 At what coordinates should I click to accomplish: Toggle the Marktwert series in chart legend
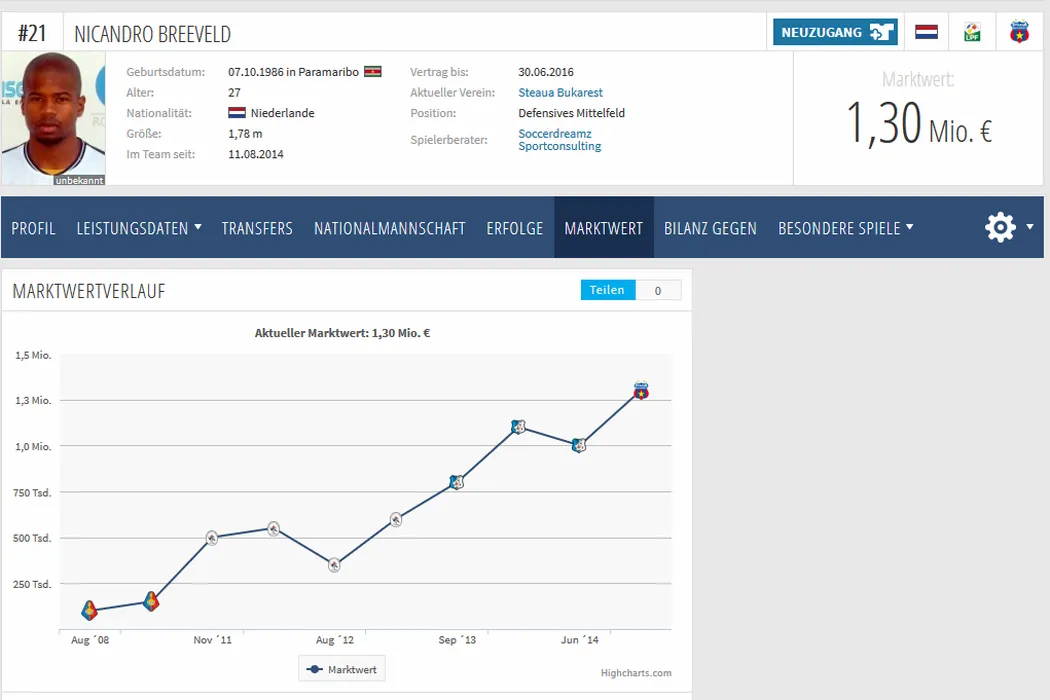tap(342, 669)
